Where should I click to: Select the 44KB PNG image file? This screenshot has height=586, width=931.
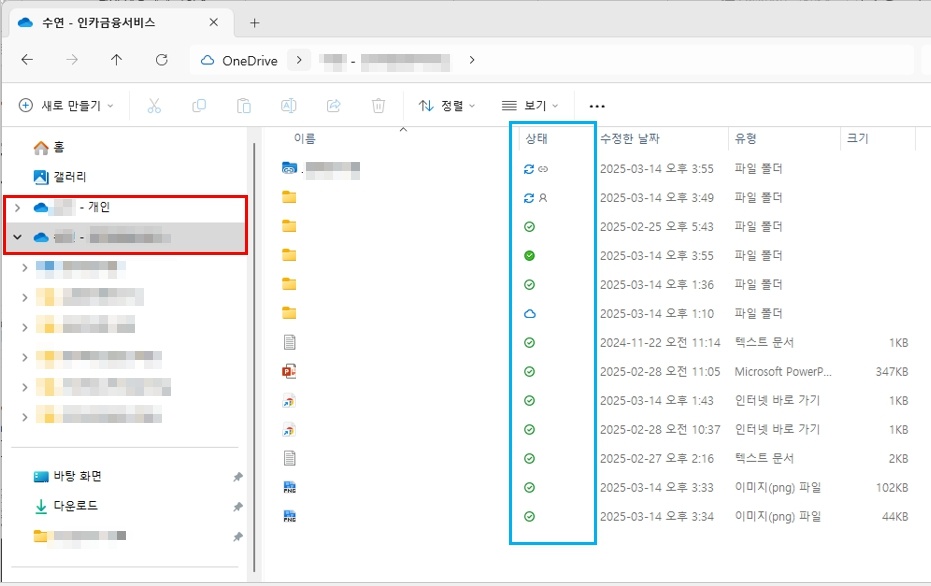click(289, 517)
